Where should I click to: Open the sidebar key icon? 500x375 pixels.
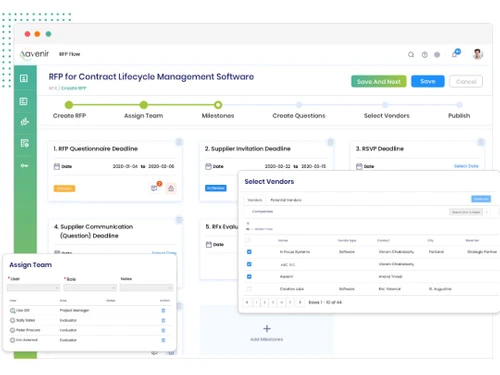click(x=24, y=165)
